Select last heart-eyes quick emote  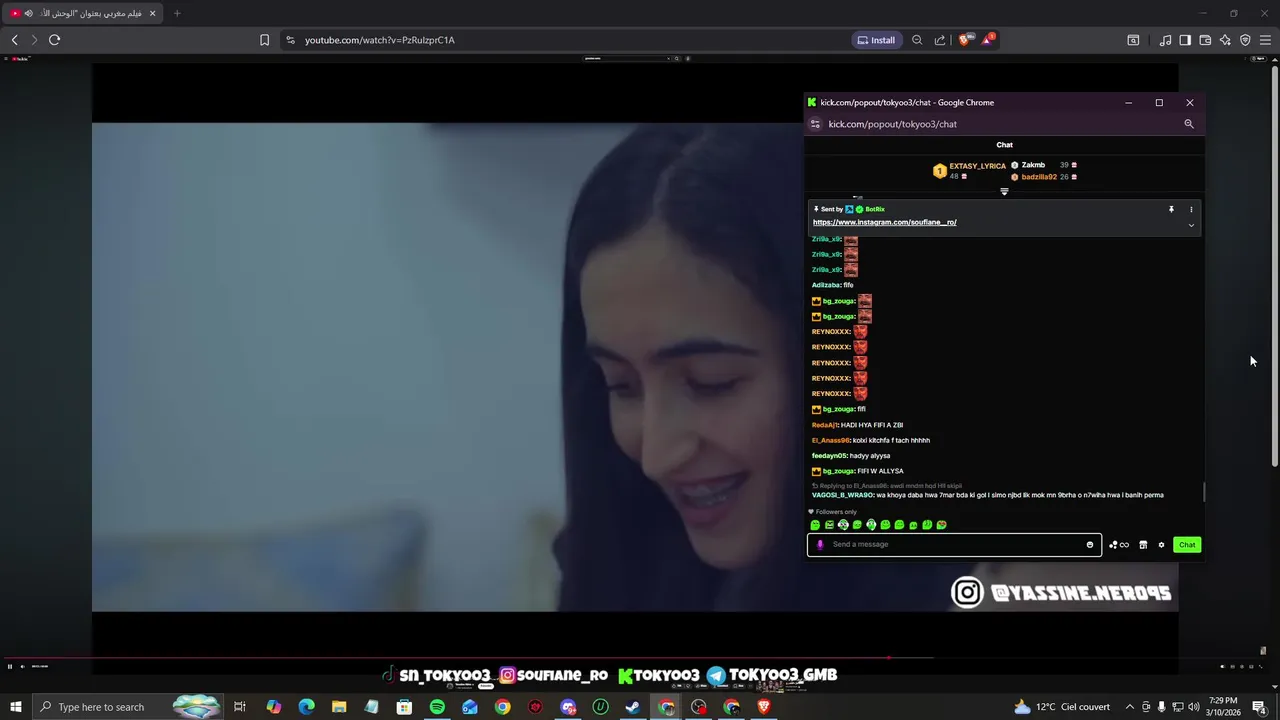click(x=941, y=525)
